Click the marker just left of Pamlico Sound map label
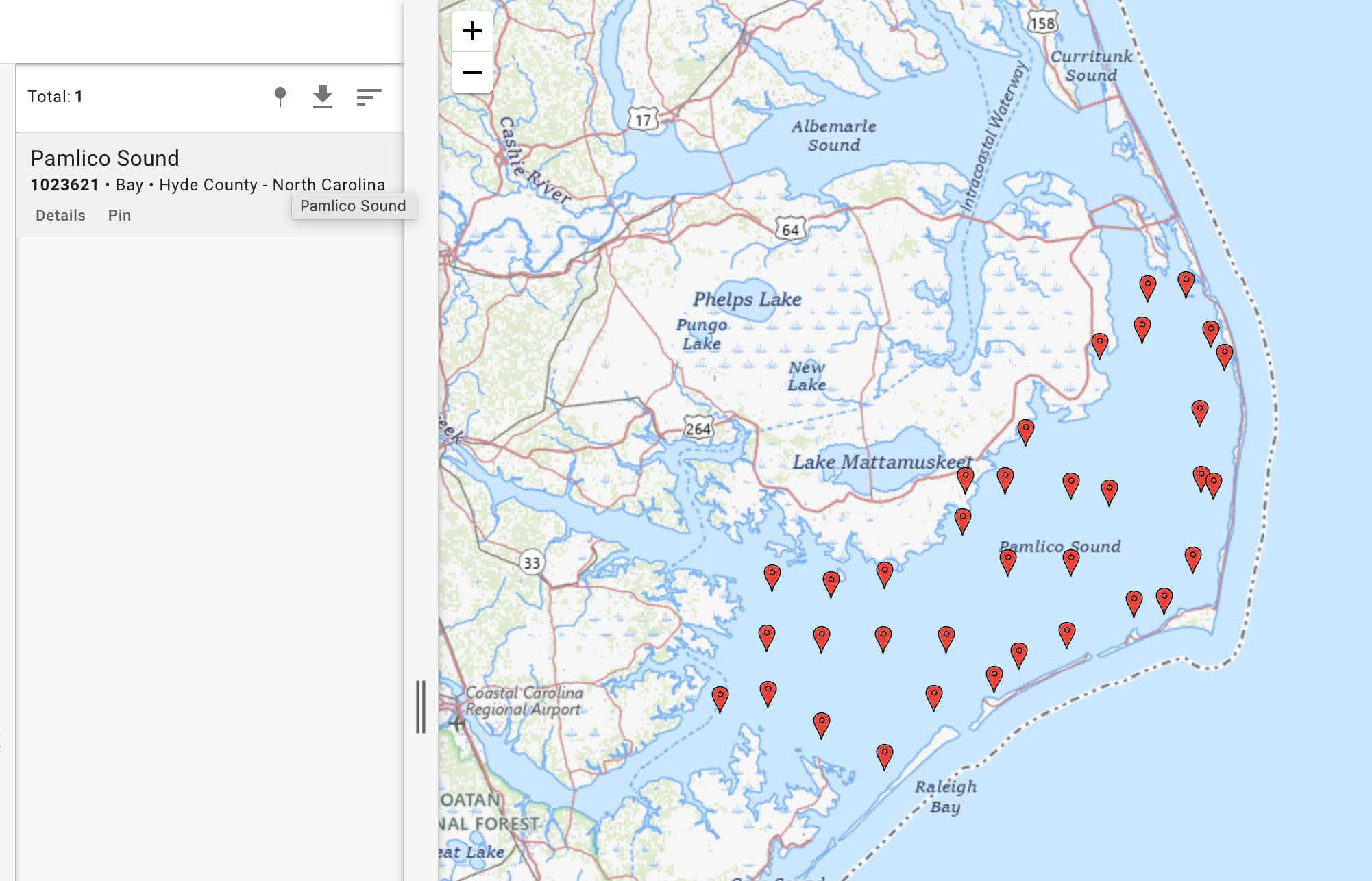The width and height of the screenshot is (1372, 881). [1007, 561]
